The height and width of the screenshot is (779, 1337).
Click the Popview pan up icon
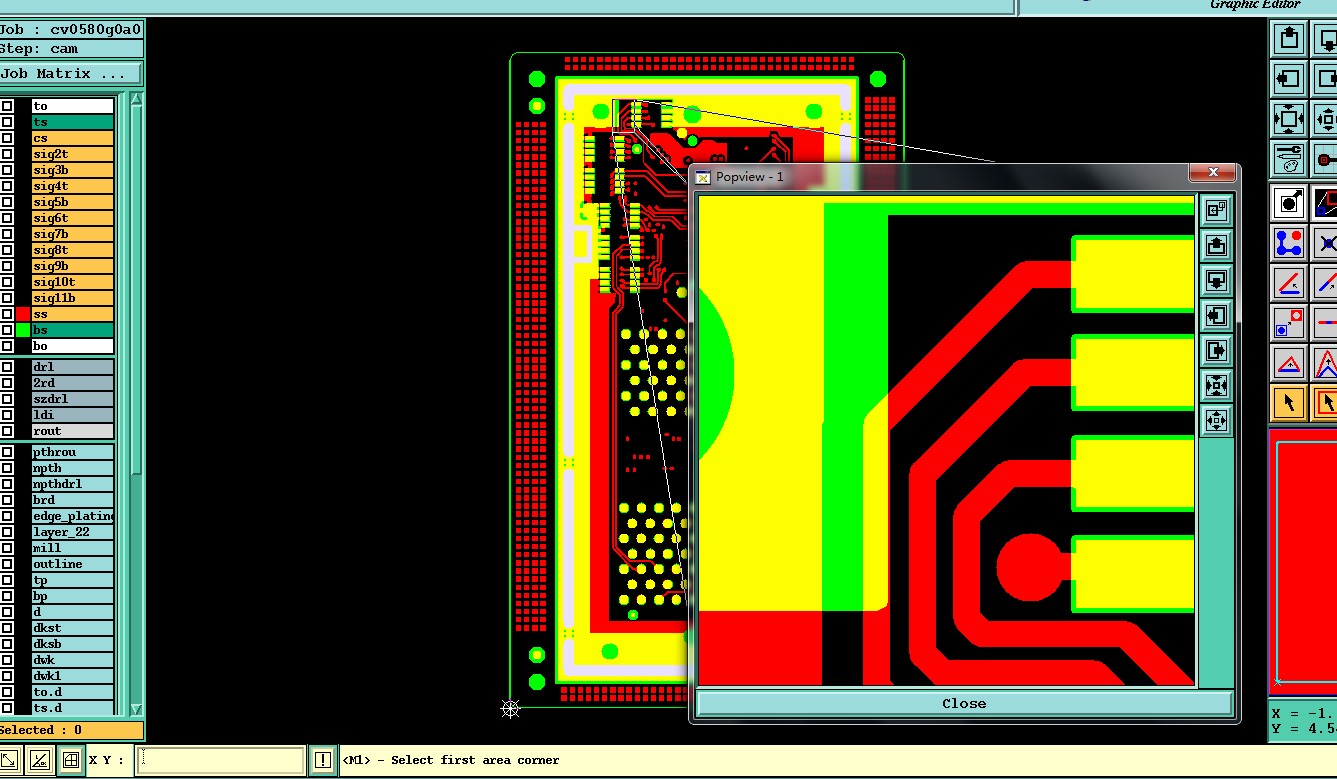(1216, 245)
